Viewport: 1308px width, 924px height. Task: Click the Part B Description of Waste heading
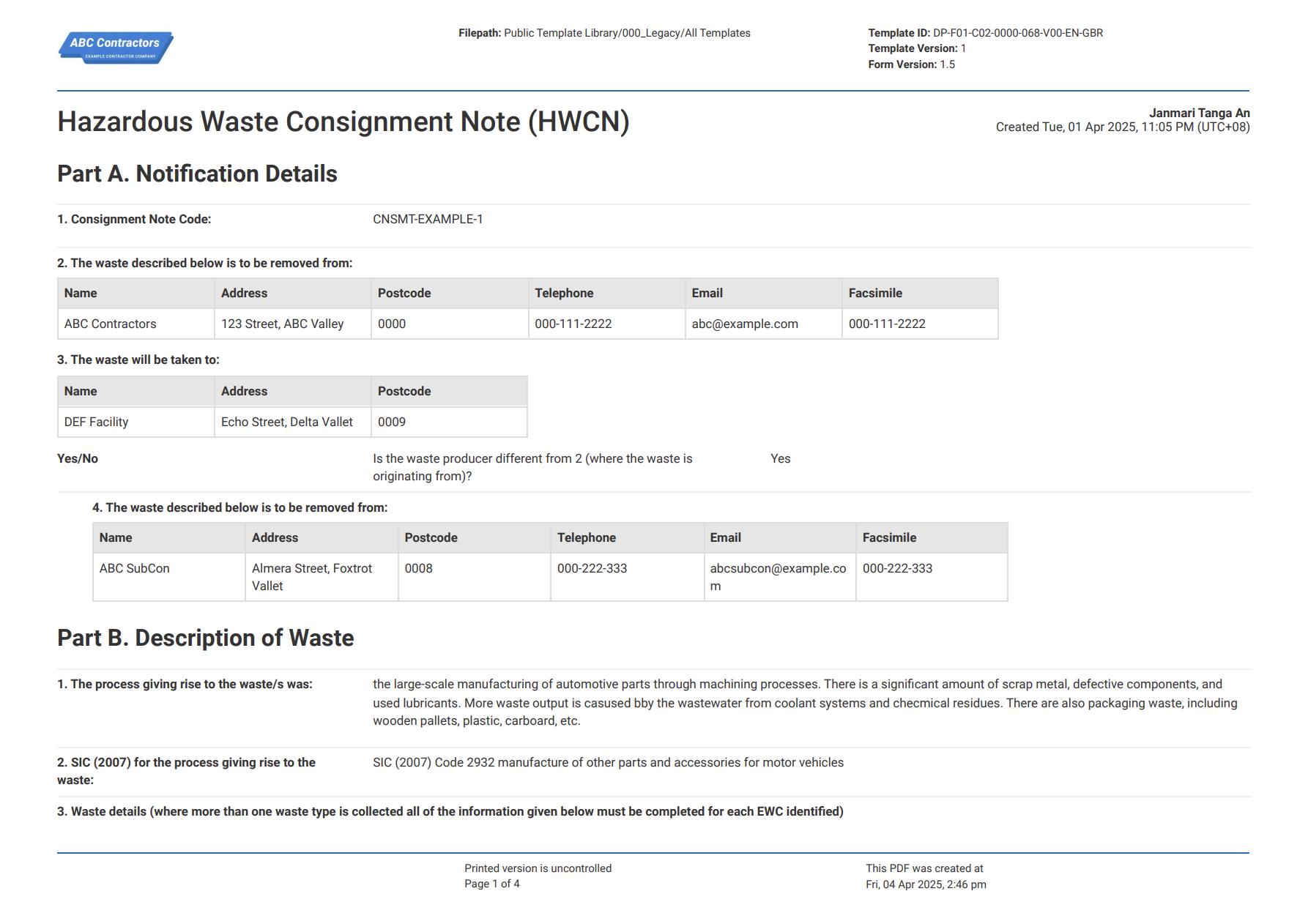pos(205,637)
